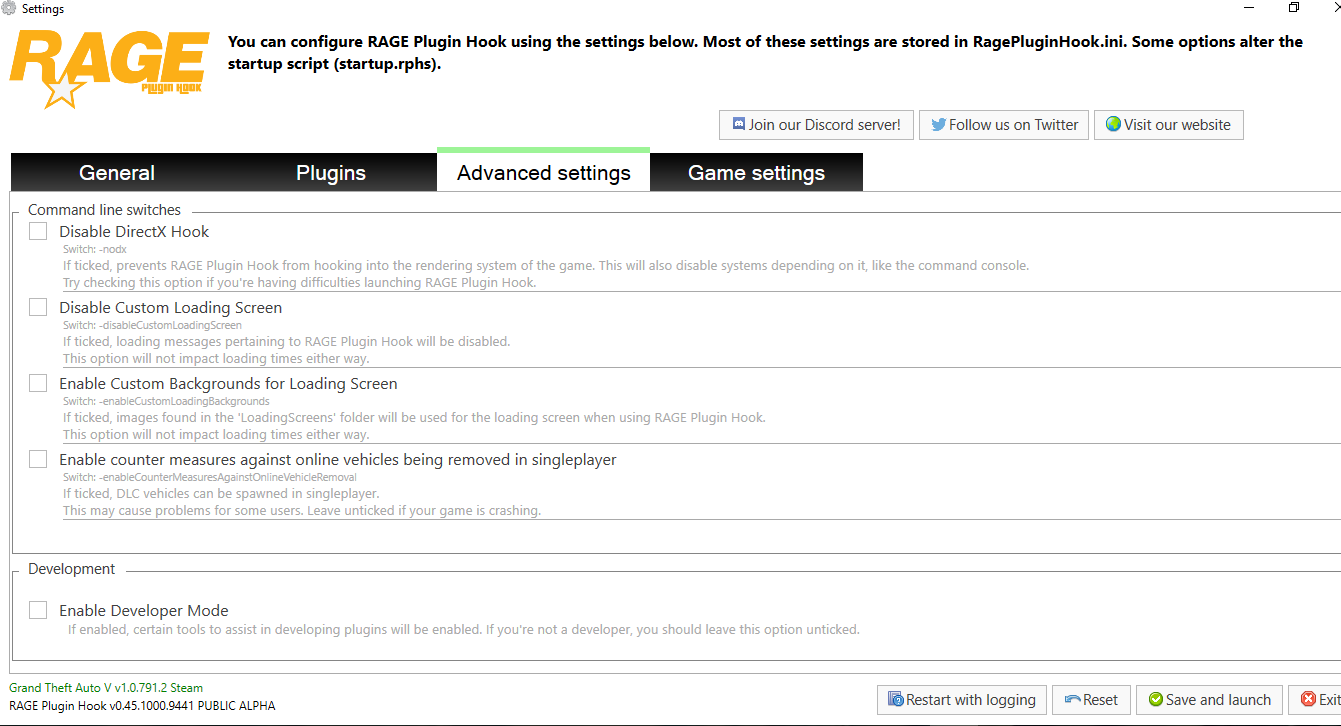Select the Advanced settings tab
Screen dimensions: 1341x726
pyautogui.click(x=544, y=173)
